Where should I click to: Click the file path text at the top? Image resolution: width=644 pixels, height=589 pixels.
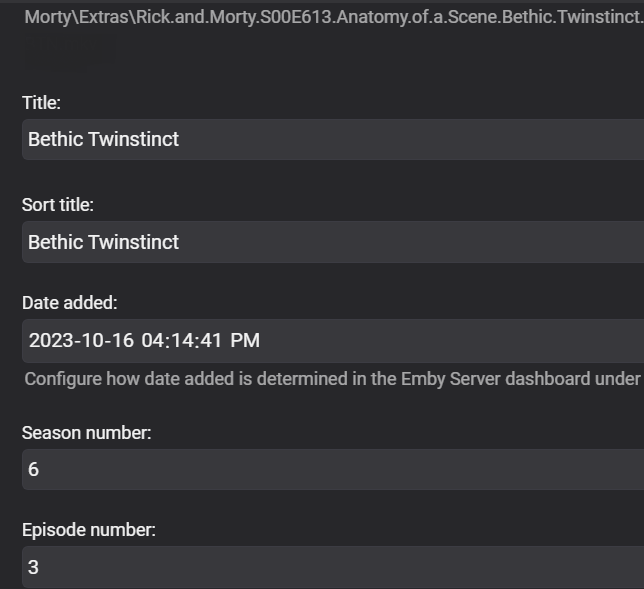(330, 17)
